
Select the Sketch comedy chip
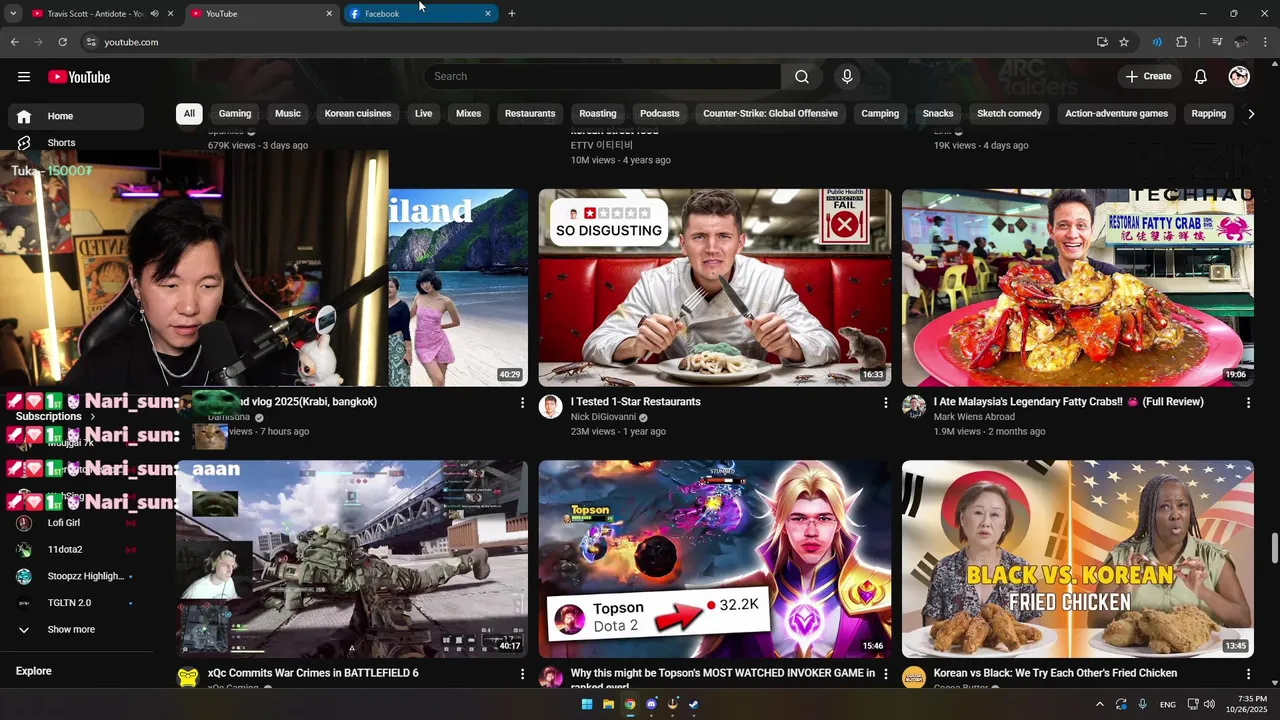pos(1009,114)
